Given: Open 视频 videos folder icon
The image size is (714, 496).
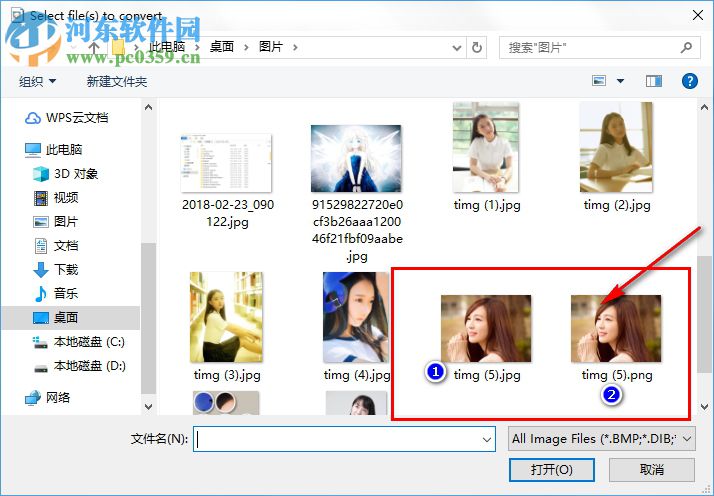Looking at the screenshot, I should tap(41, 198).
